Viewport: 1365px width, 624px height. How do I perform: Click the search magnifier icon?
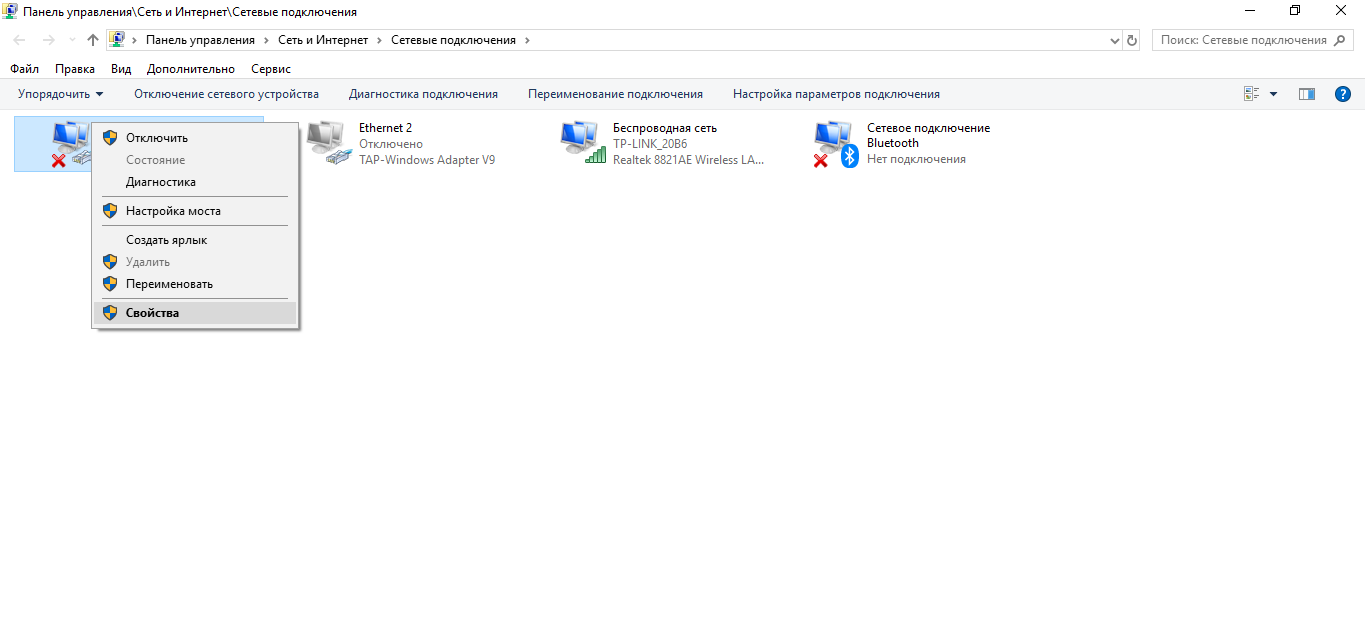(x=1342, y=40)
